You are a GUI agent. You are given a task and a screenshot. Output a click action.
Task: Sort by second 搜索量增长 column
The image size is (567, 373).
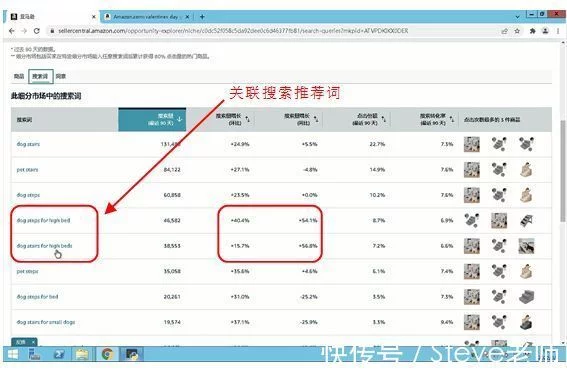click(302, 119)
